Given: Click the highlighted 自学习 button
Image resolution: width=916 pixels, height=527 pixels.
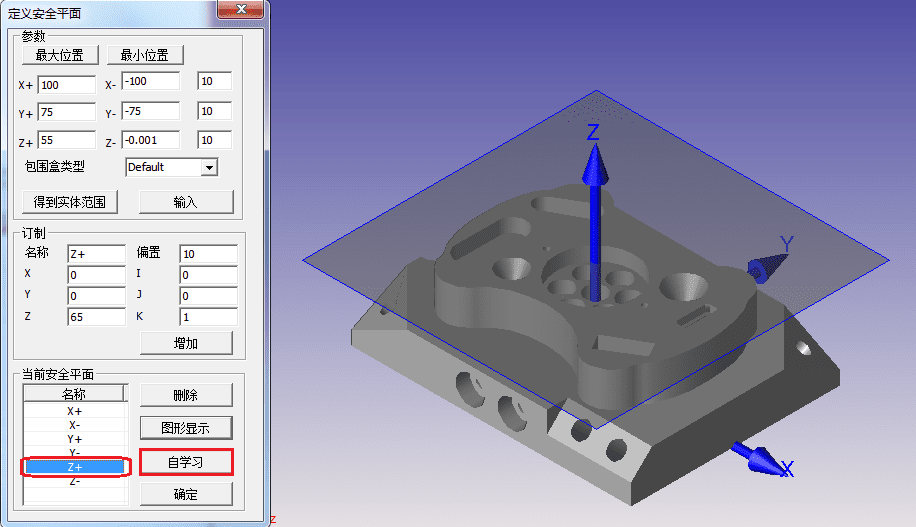Looking at the screenshot, I should pyautogui.click(x=186, y=462).
